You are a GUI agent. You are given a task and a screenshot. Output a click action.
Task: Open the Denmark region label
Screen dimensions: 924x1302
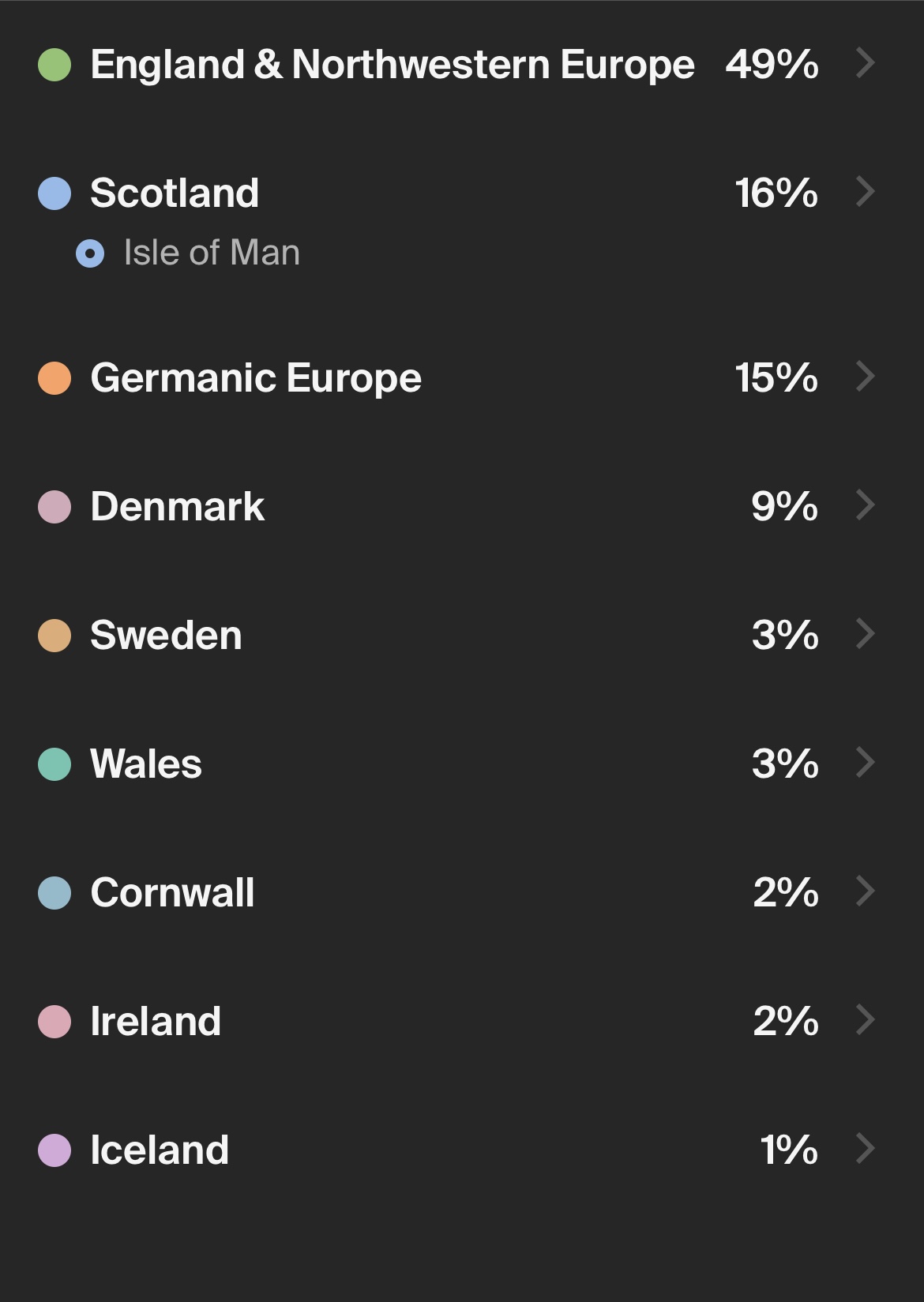[177, 507]
